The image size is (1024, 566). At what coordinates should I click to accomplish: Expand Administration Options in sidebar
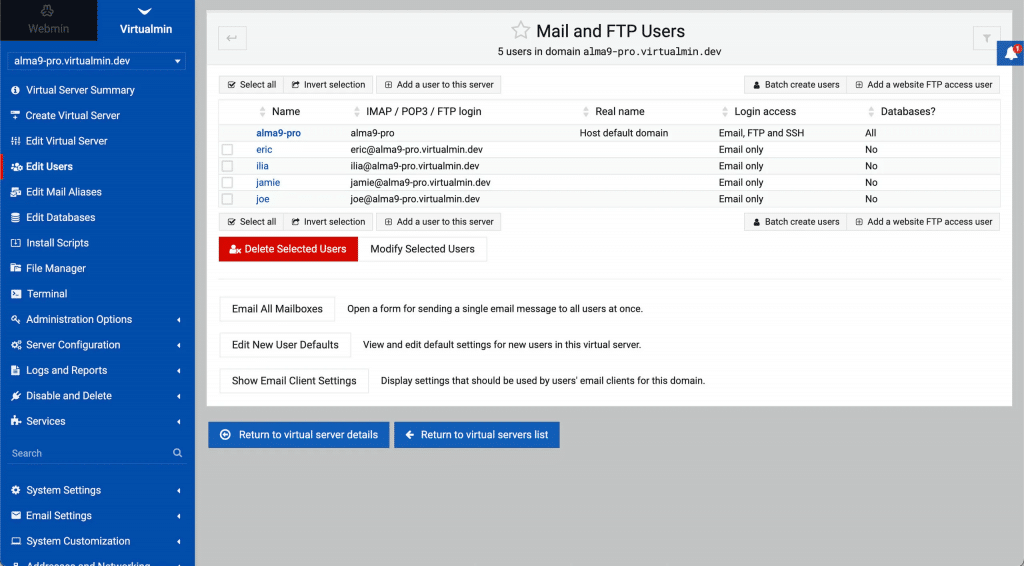point(79,320)
